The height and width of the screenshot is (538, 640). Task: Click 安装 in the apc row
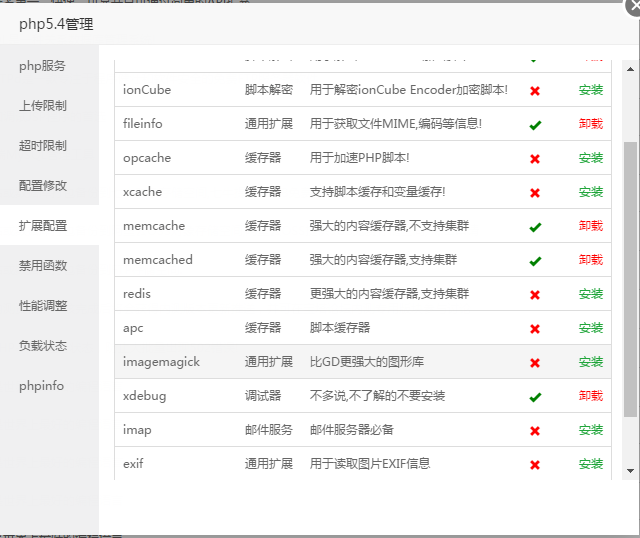pyautogui.click(x=591, y=328)
